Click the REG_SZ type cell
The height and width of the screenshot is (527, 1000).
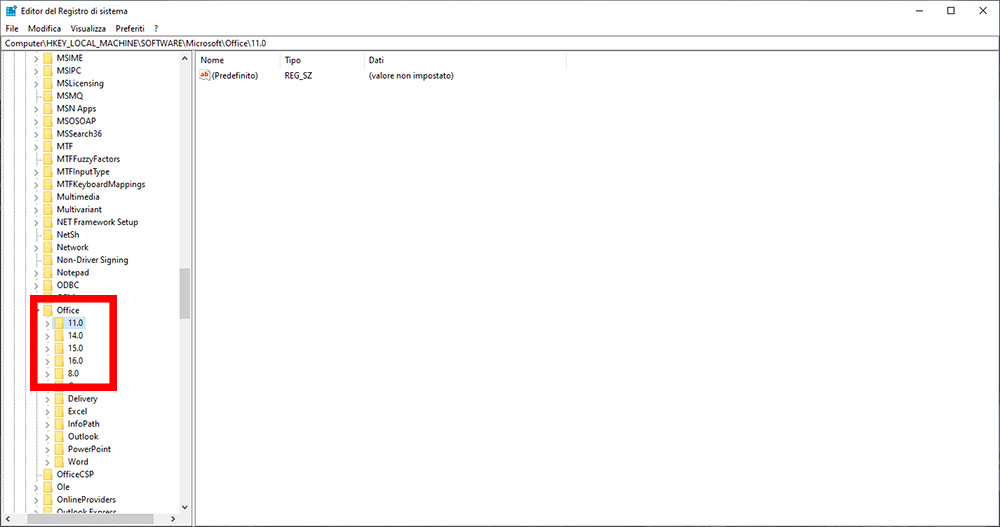point(298,76)
